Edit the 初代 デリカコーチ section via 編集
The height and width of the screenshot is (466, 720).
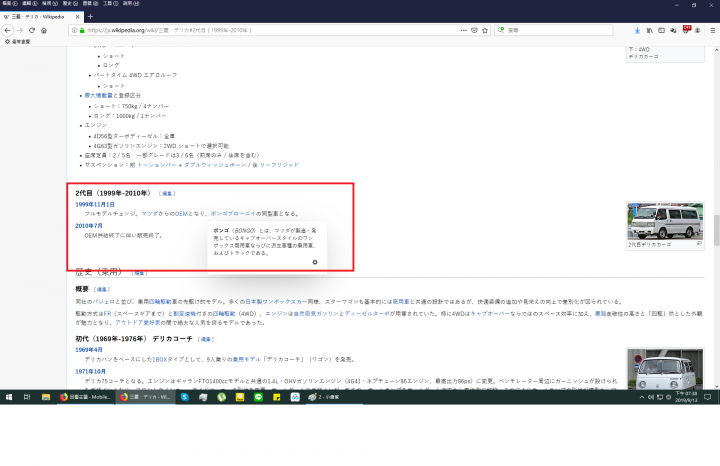tap(206, 339)
